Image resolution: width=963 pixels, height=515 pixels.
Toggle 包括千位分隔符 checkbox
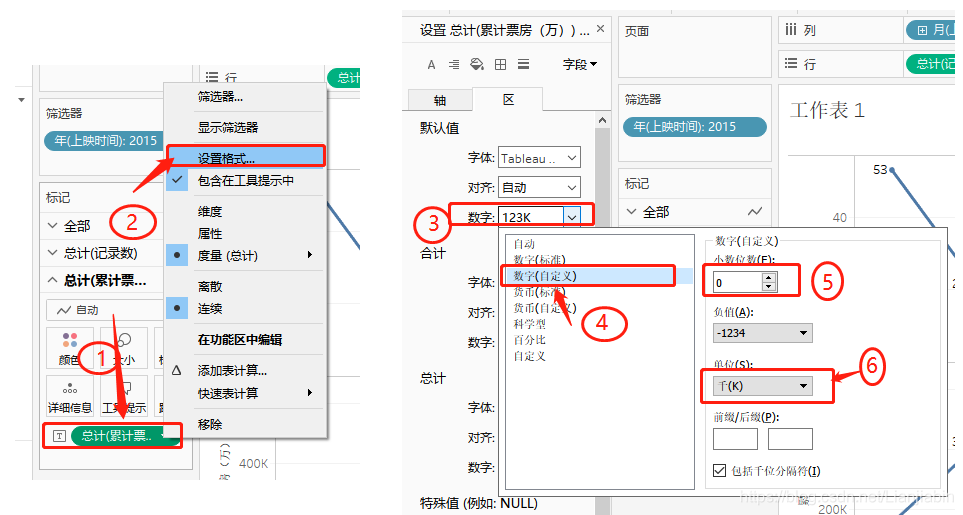click(719, 470)
